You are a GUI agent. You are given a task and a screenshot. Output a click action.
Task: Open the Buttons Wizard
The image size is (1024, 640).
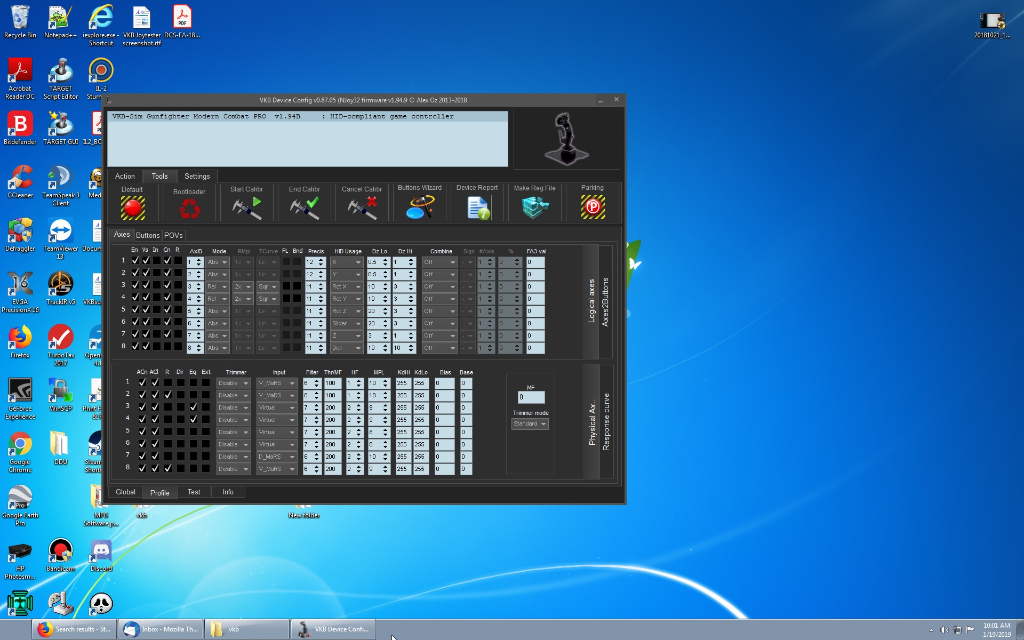[x=420, y=207]
